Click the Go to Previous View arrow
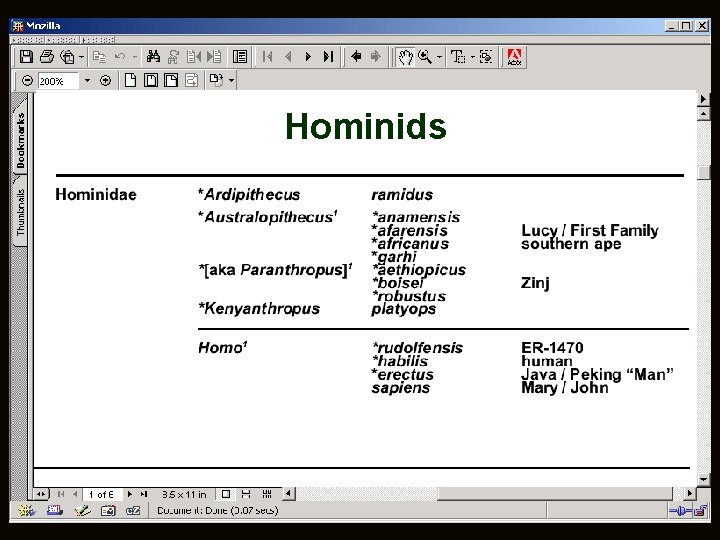 point(356,56)
